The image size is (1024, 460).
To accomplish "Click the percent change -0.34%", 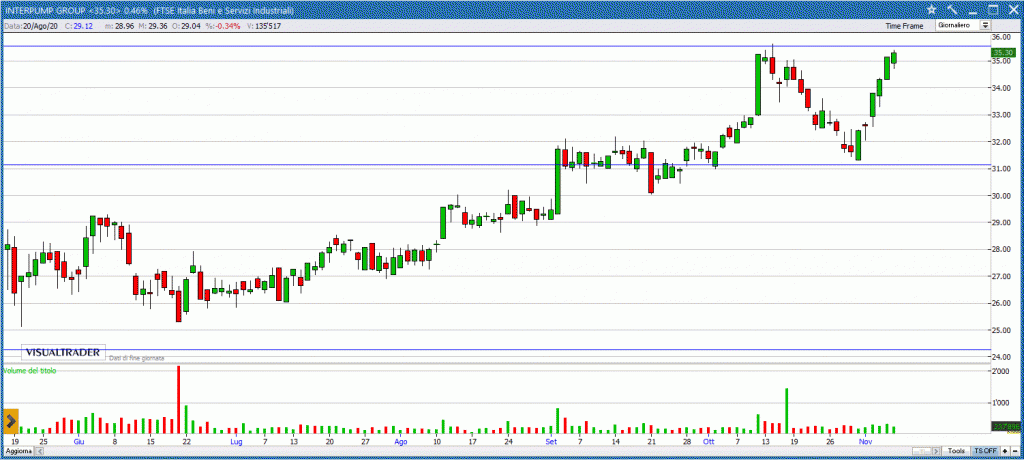I will tap(229, 26).
